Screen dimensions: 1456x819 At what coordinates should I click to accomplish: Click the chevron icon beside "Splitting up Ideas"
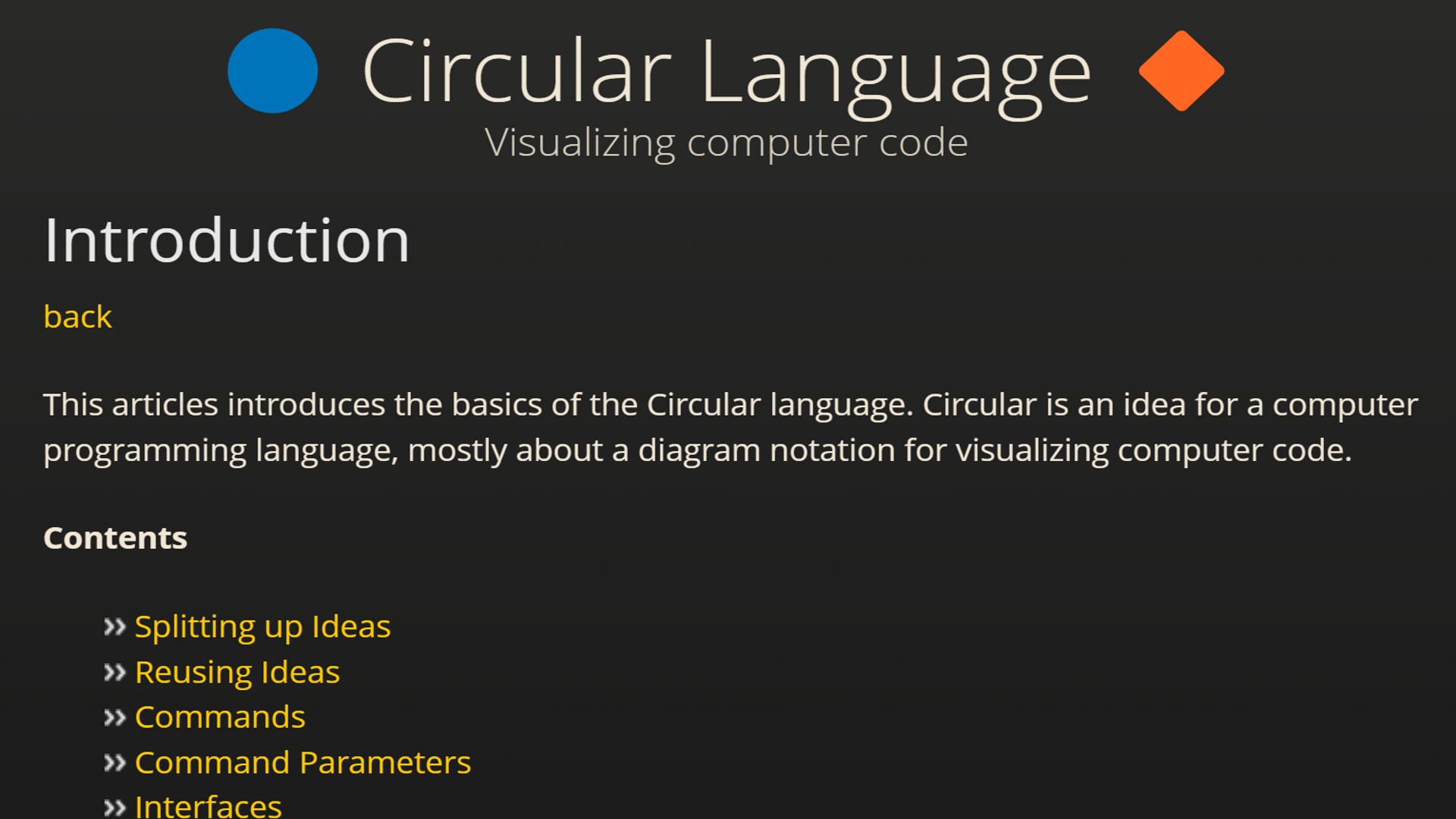(115, 627)
